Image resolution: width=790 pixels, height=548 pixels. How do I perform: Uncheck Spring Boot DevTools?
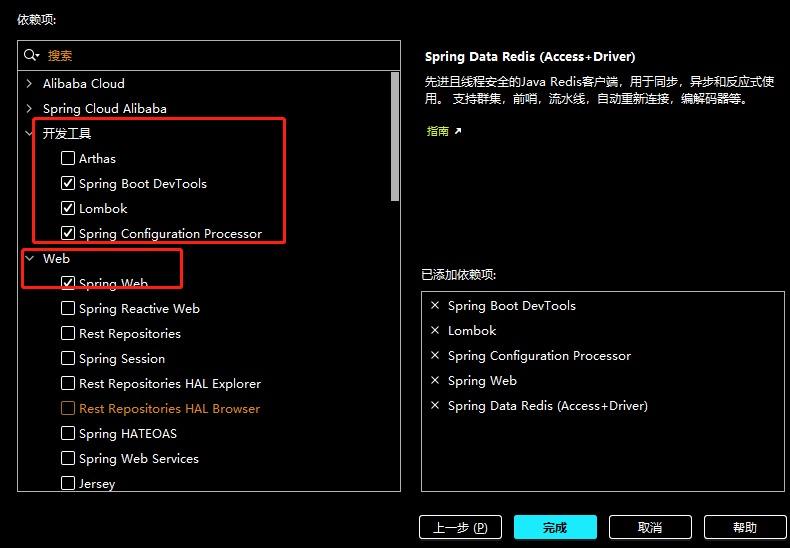coord(68,183)
